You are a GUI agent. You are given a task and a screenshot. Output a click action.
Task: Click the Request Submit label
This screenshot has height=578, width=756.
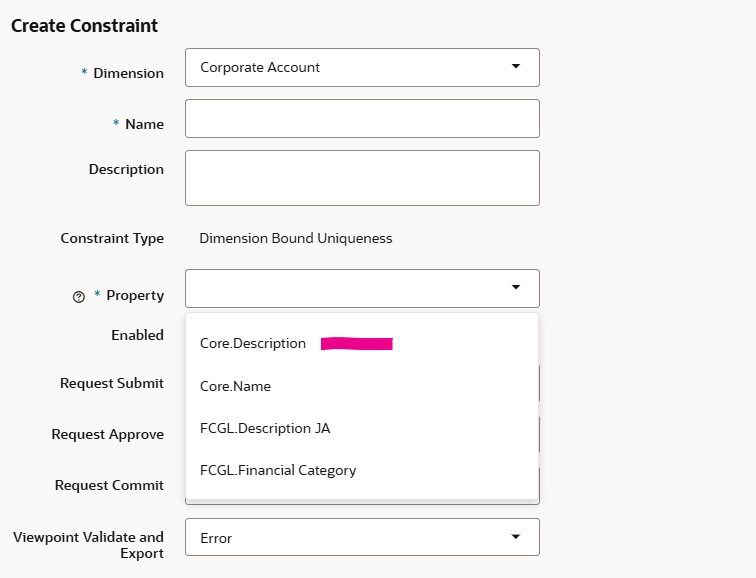[112, 383]
